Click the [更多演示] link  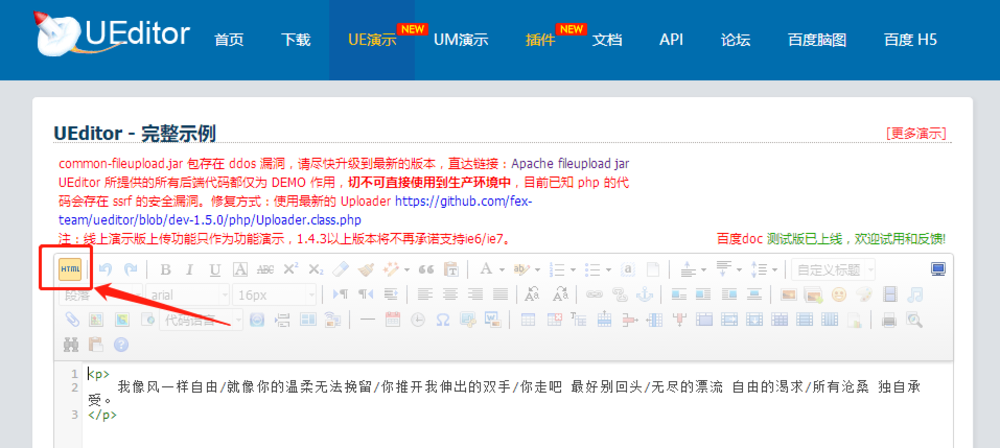(x=916, y=133)
